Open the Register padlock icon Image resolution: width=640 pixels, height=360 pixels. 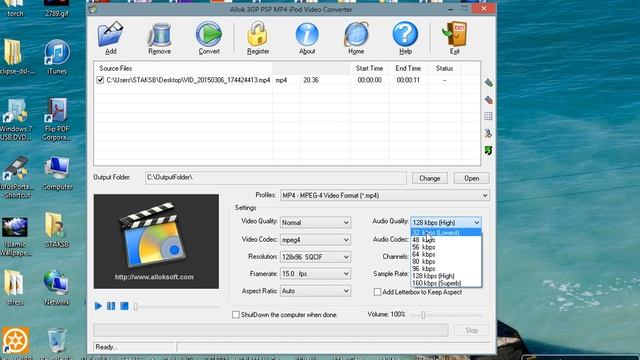point(258,38)
